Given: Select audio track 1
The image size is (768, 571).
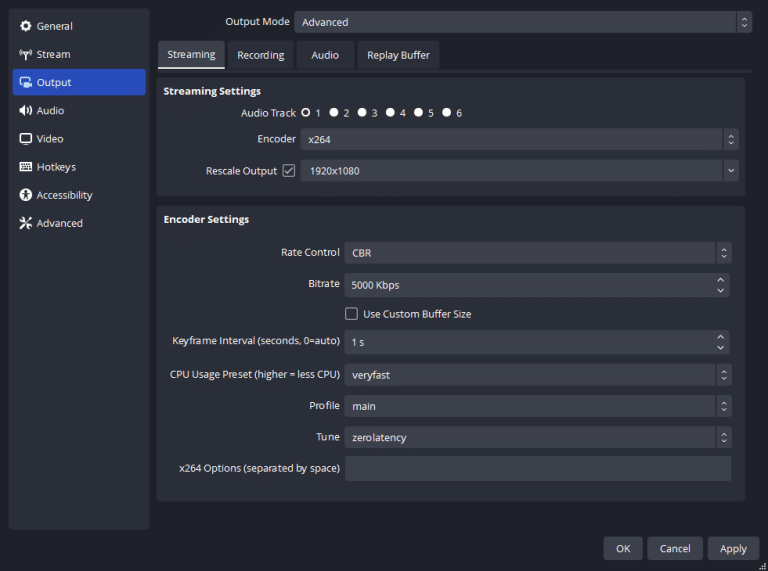Looking at the screenshot, I should pos(306,113).
